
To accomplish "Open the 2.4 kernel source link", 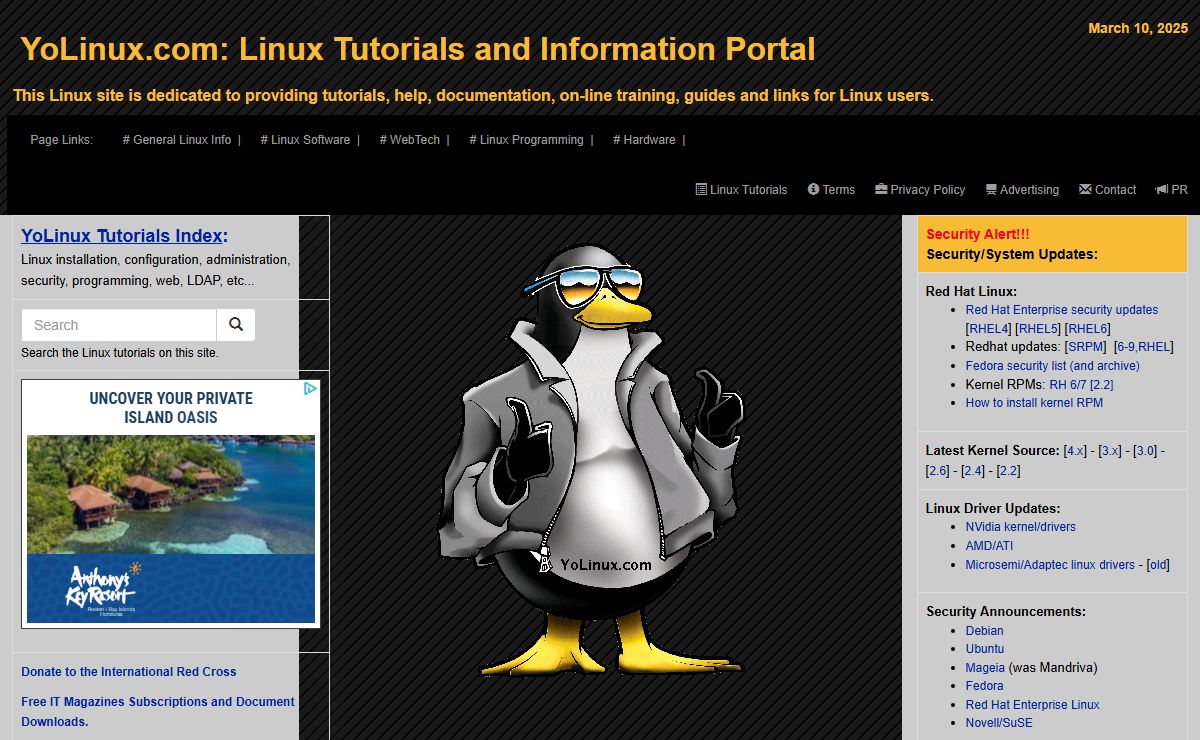I will 973,471.
